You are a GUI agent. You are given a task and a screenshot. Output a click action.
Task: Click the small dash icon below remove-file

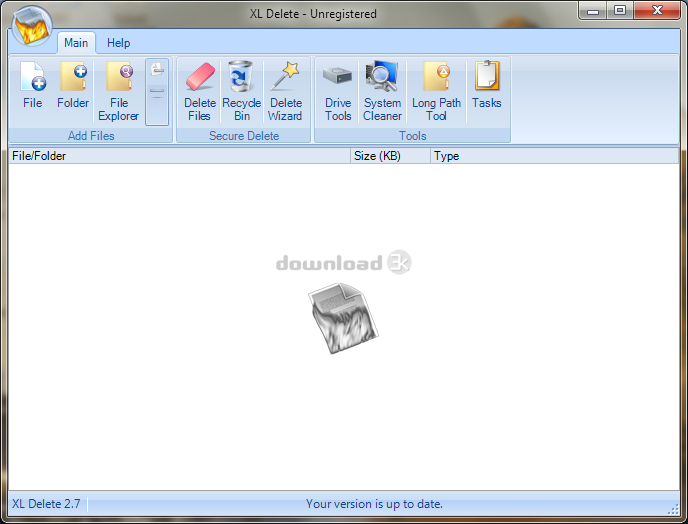tap(157, 91)
